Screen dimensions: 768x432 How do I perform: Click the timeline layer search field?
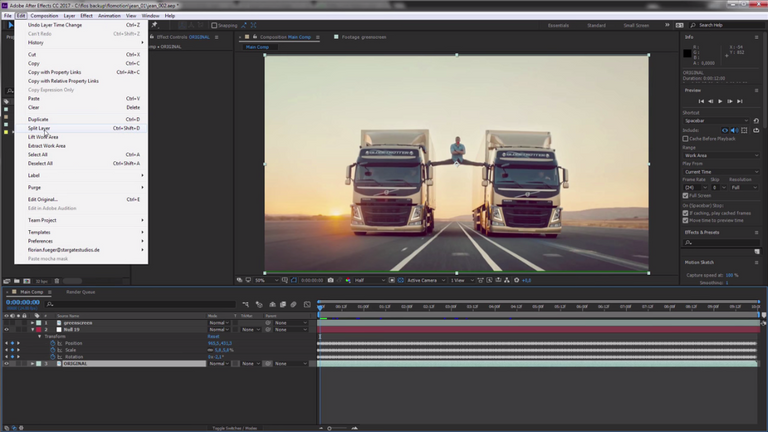click(x=141, y=305)
